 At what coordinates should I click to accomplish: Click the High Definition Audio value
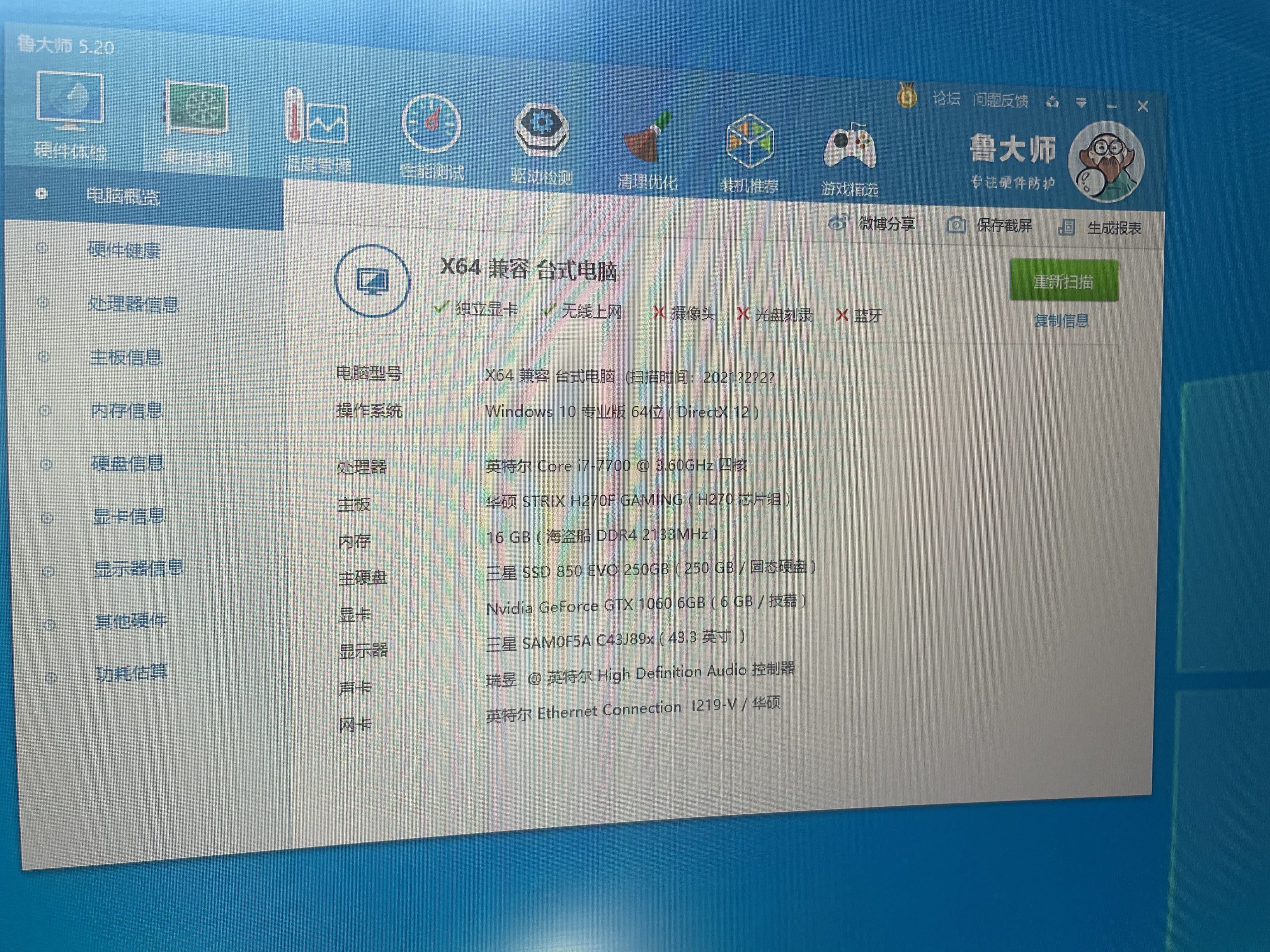click(640, 675)
